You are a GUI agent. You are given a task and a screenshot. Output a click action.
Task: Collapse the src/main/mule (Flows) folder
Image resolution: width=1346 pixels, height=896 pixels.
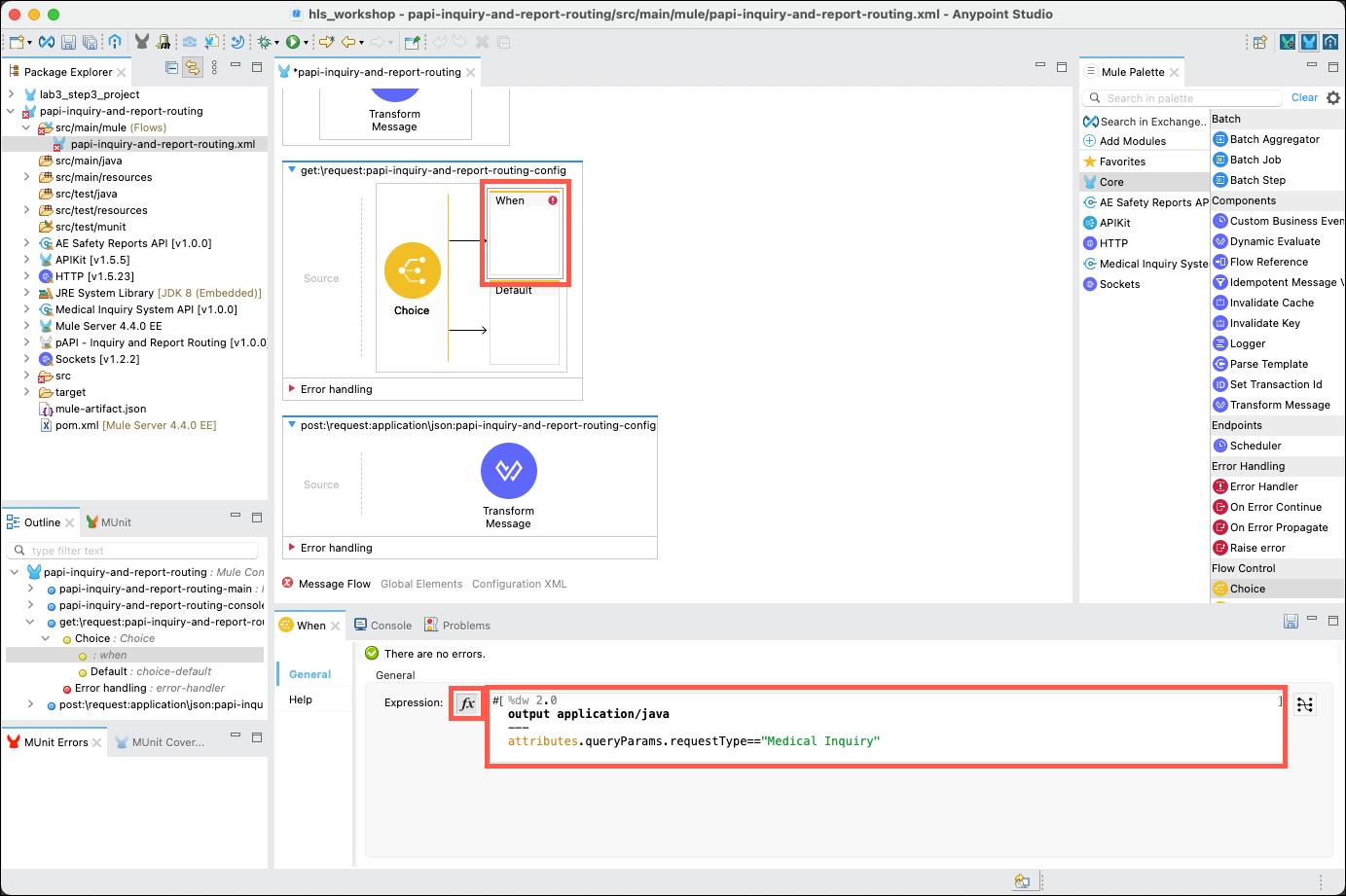click(26, 127)
